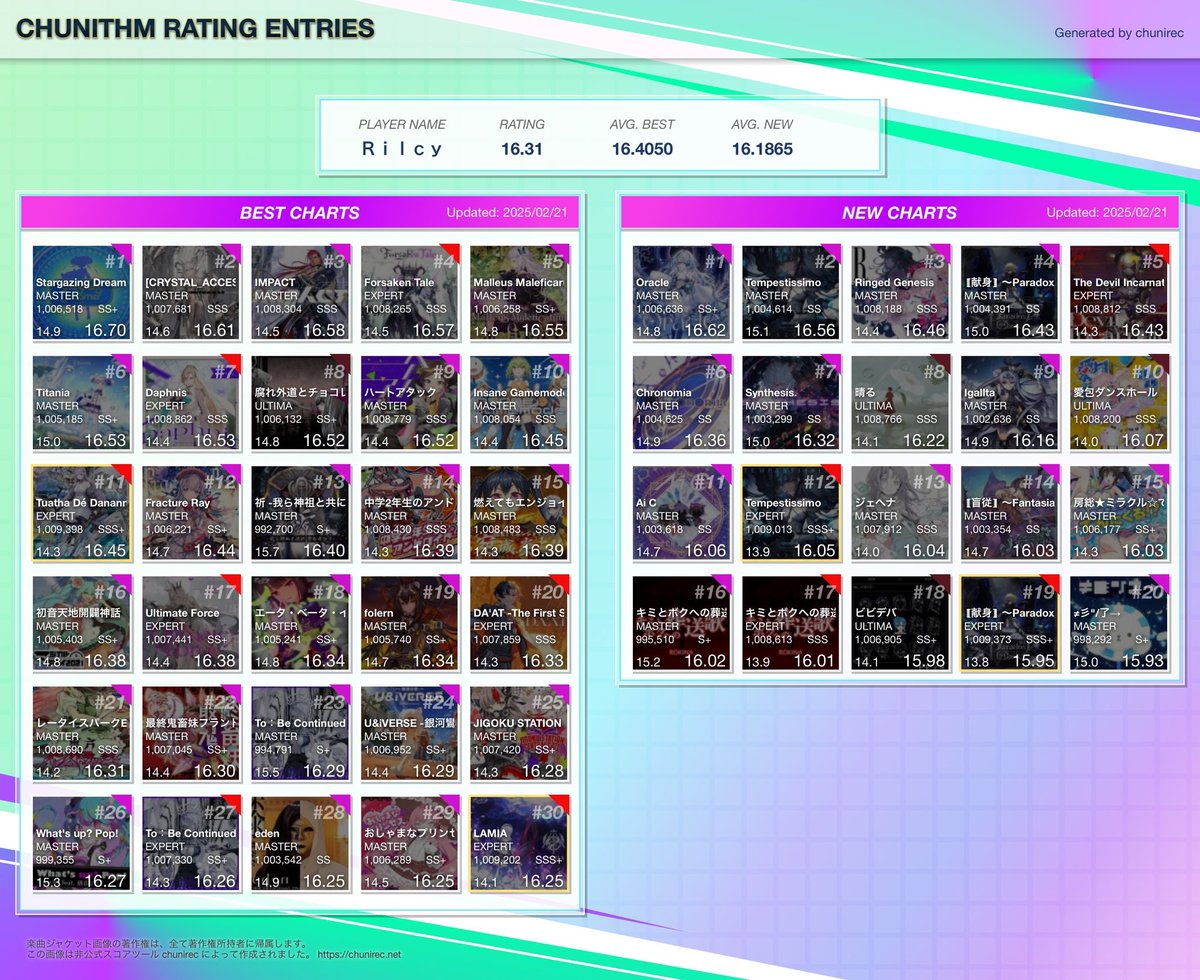Click the NEW CHARTS header
Image resolution: width=1200 pixels, height=980 pixels.
coord(900,213)
